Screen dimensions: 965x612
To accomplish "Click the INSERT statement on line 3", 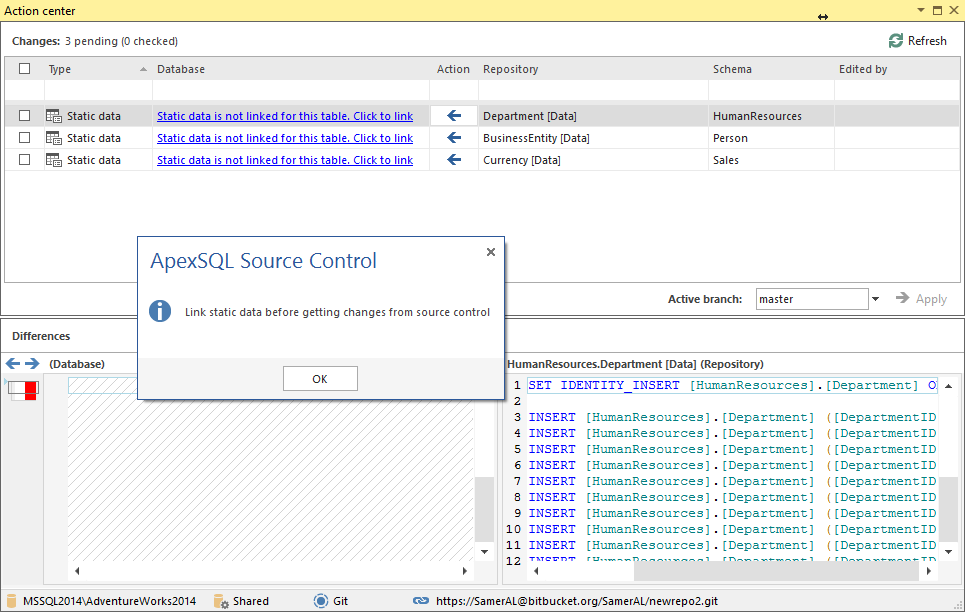I will click(732, 417).
